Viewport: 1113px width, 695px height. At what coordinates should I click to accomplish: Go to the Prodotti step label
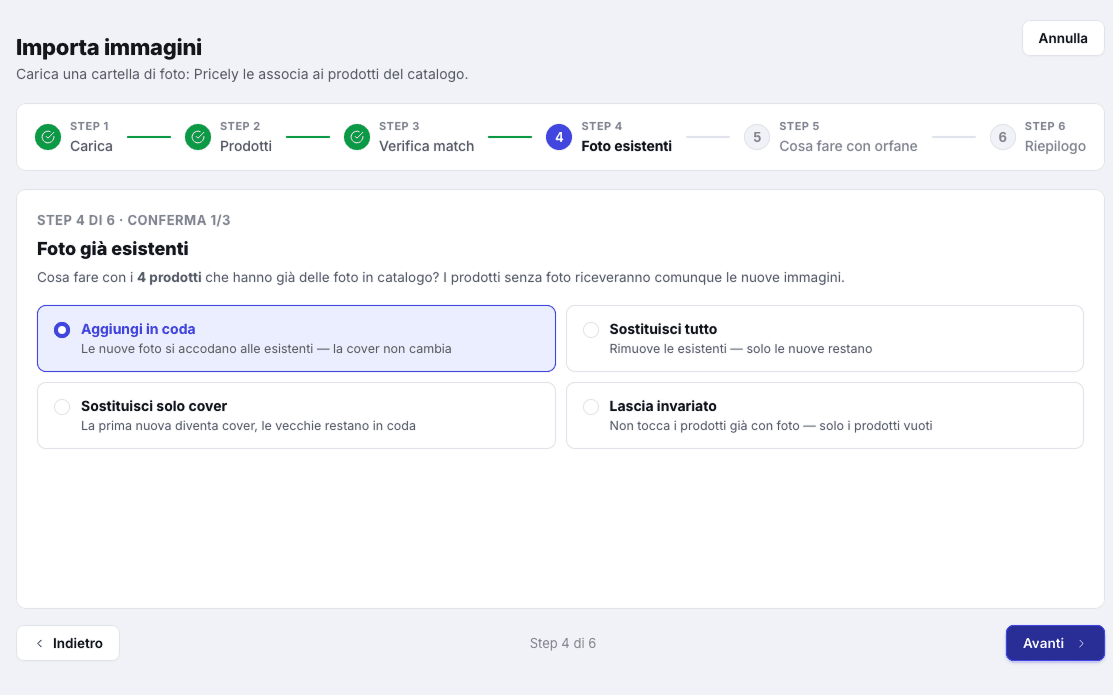[246, 146]
